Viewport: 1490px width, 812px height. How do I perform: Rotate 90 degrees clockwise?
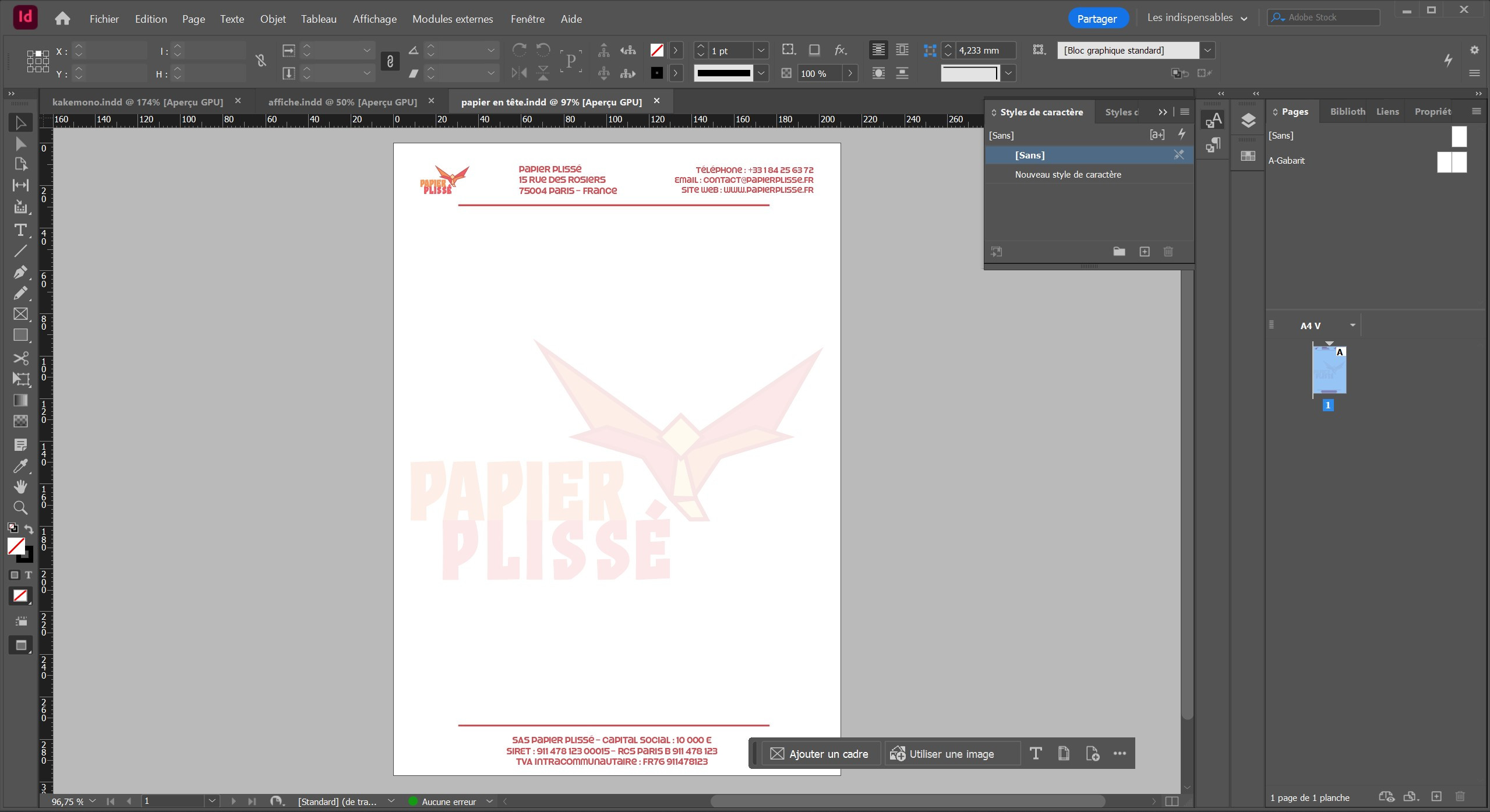tap(519, 50)
